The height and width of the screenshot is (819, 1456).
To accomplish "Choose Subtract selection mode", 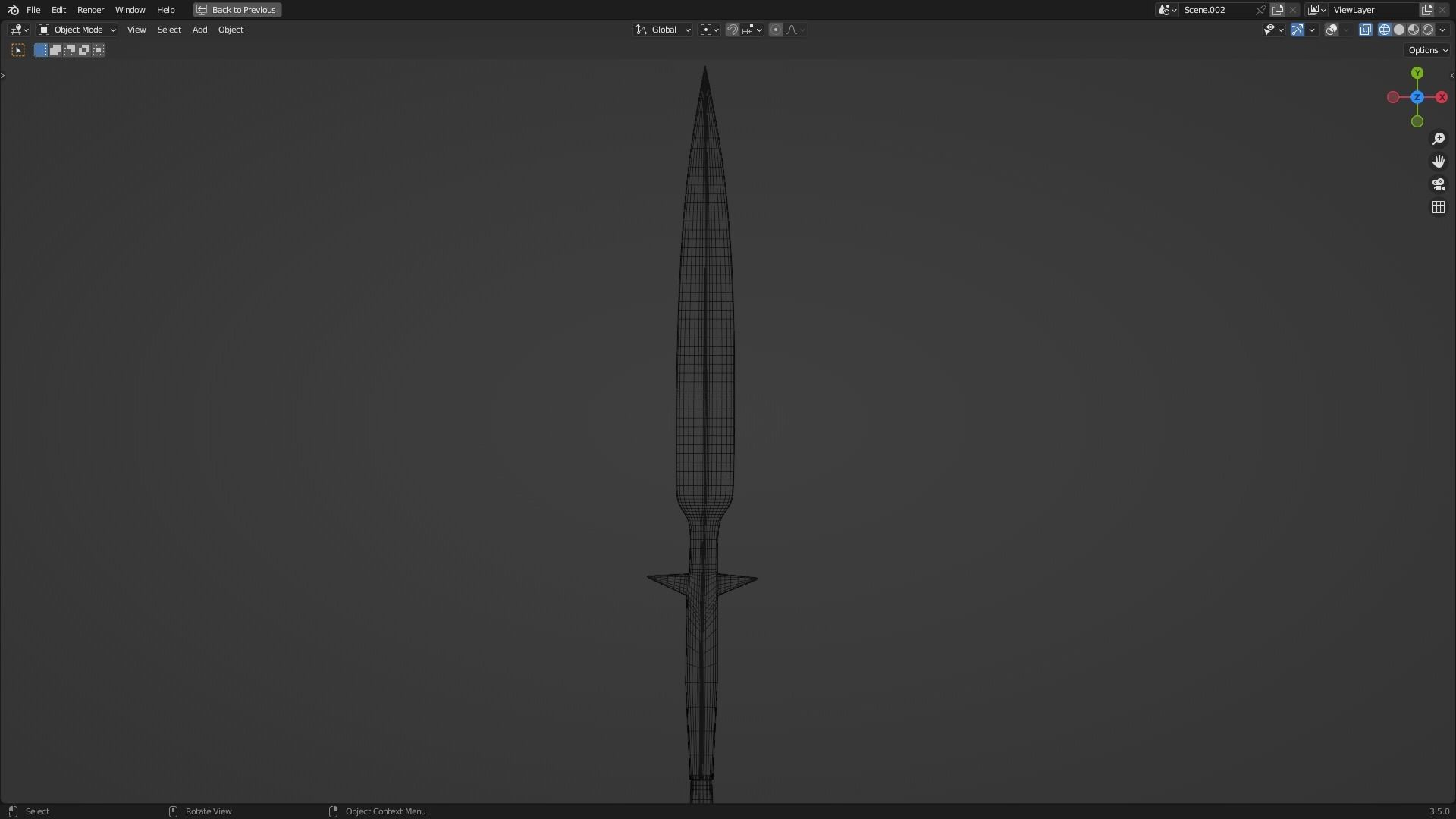I will pos(70,50).
